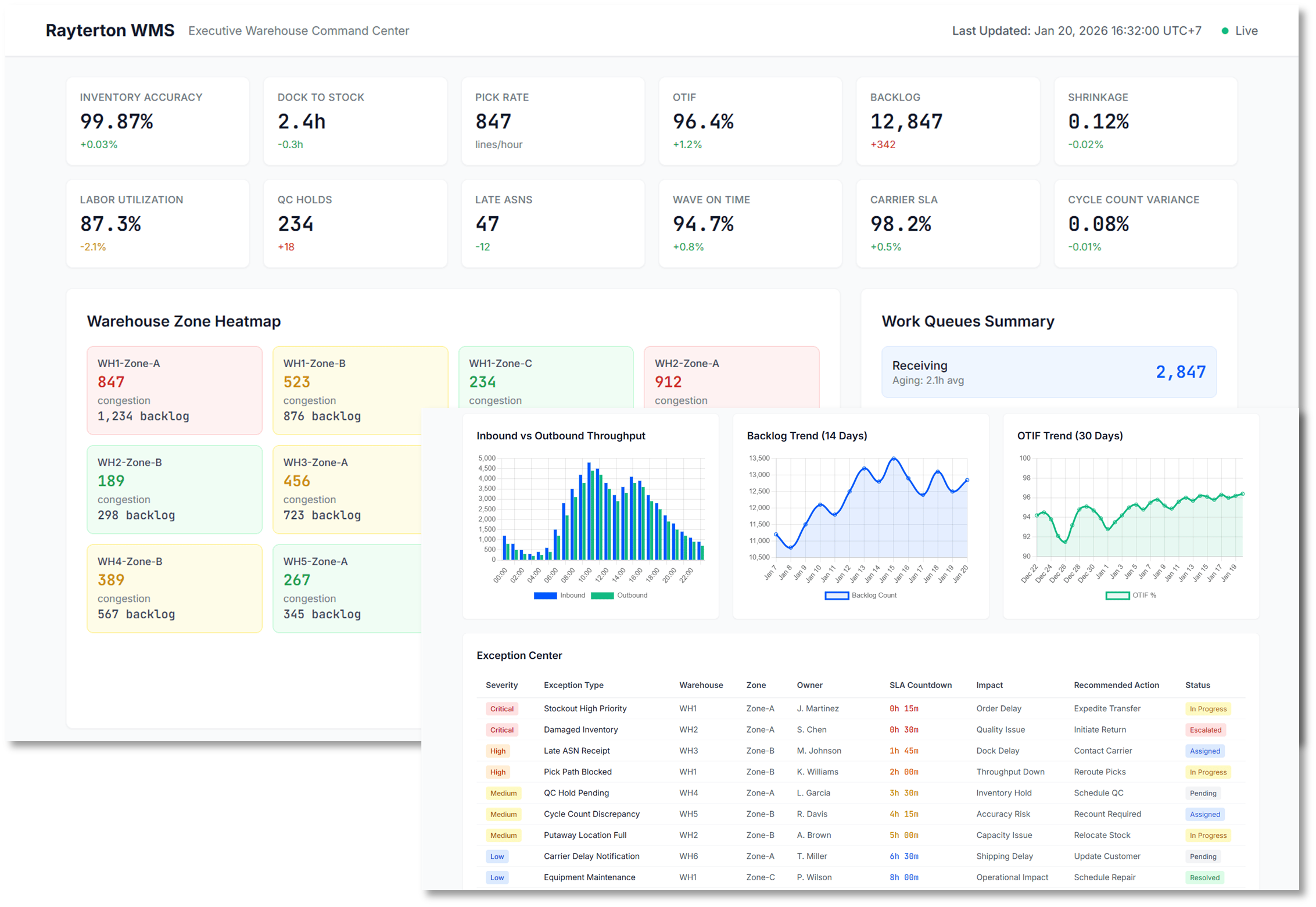Open the Inventory Accuracy KPI card

pos(157,121)
